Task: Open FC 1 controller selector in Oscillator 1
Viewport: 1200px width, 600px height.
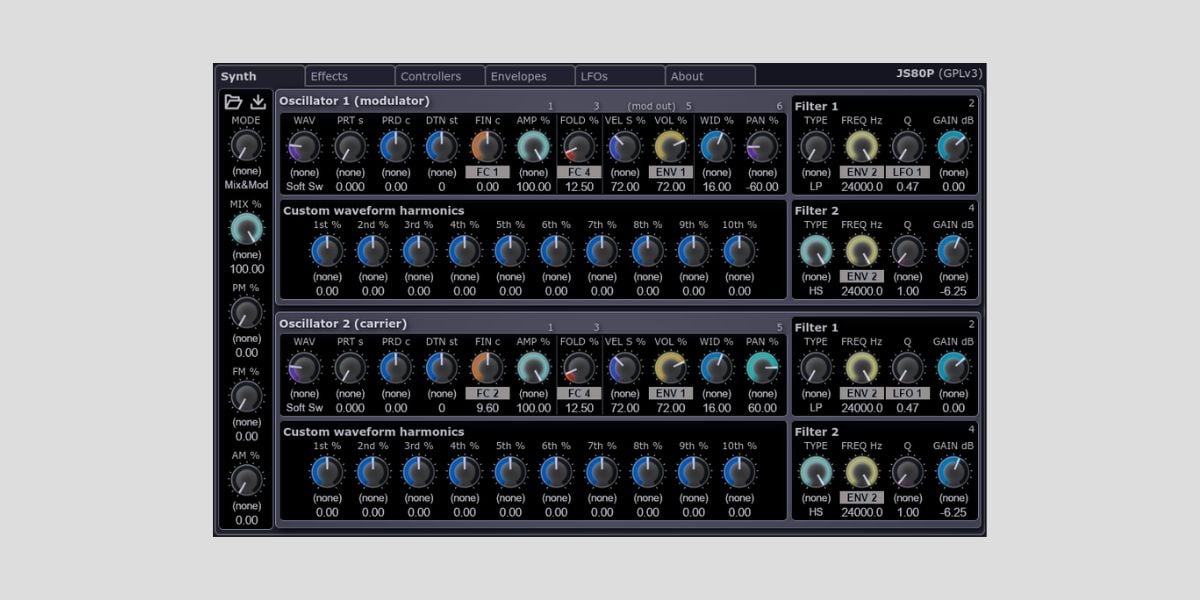Action: pos(487,172)
